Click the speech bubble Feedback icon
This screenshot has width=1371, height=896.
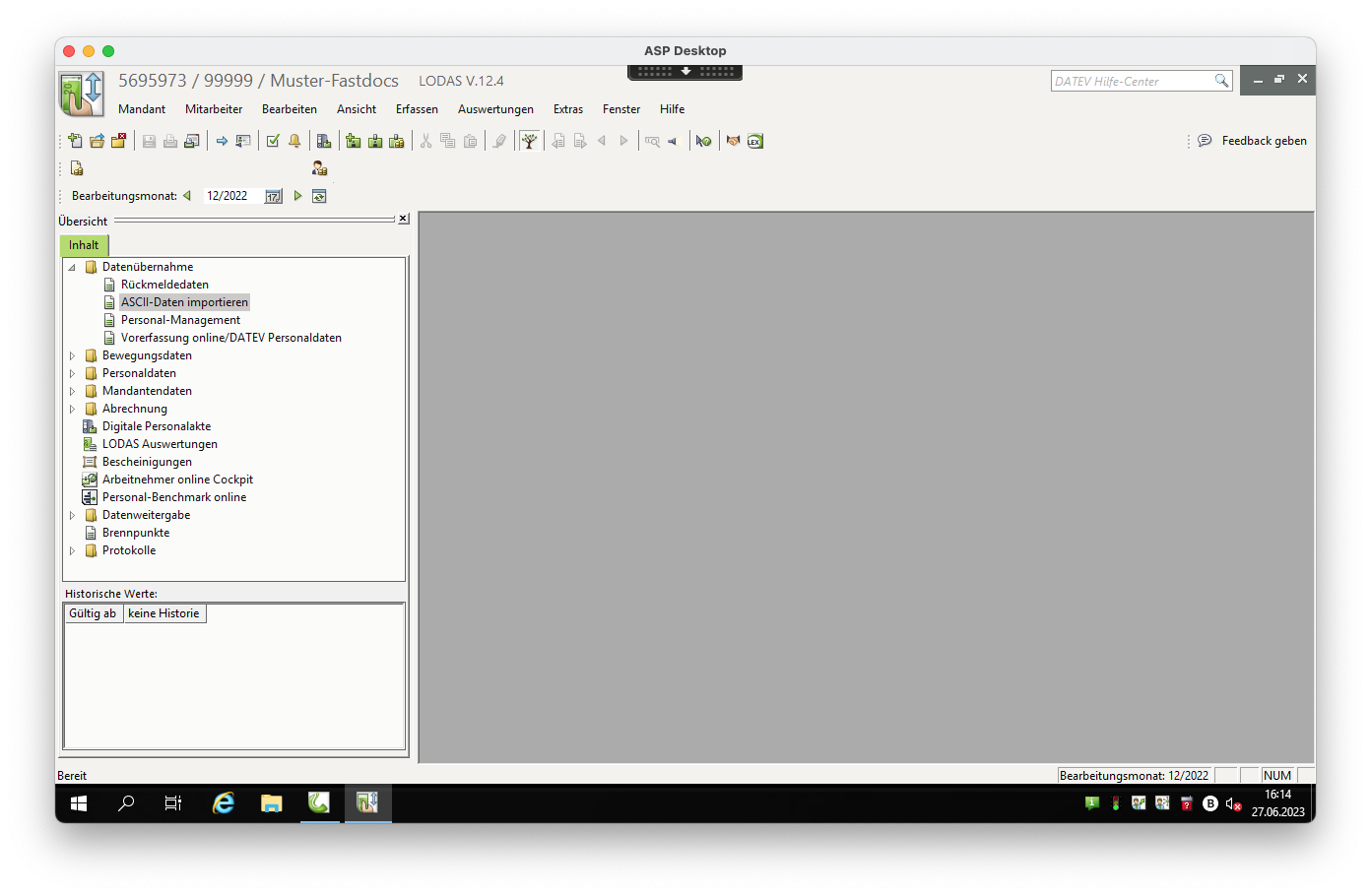pos(1205,141)
